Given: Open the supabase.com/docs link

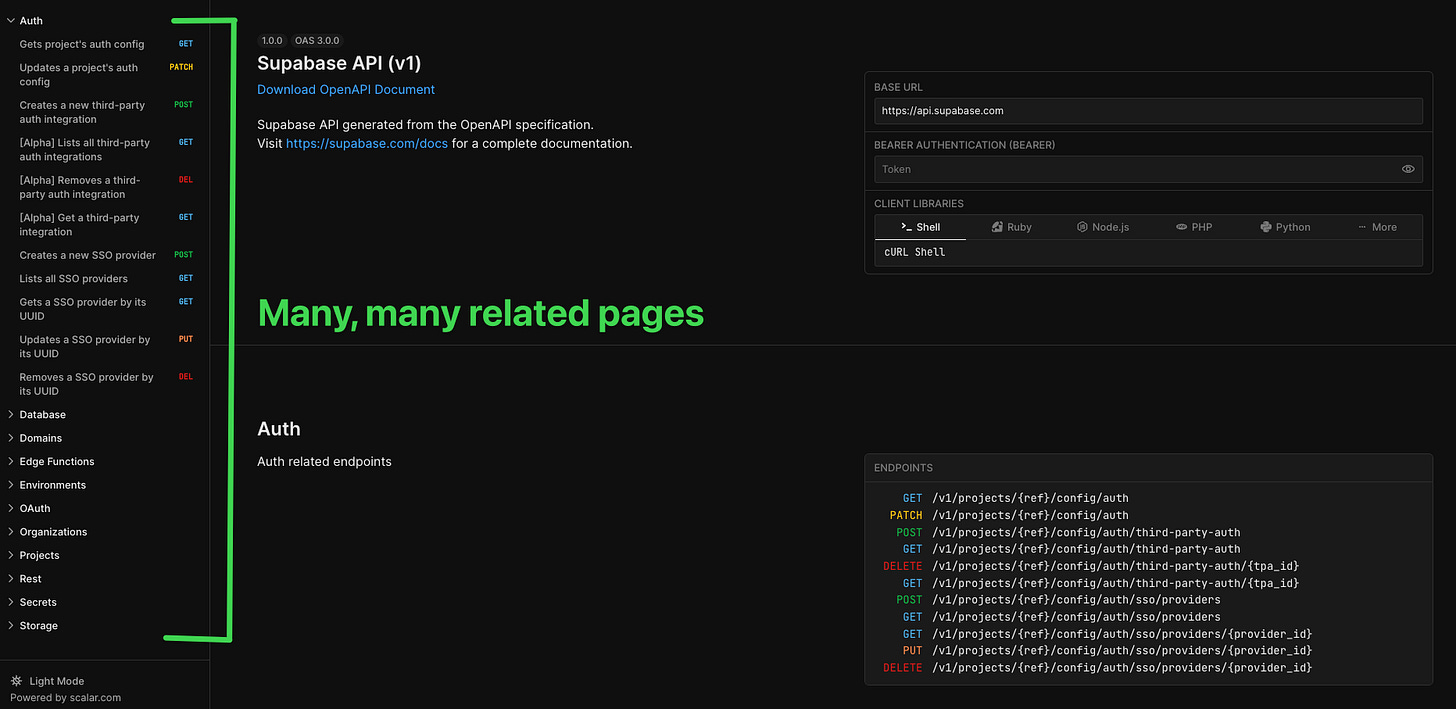Looking at the screenshot, I should point(367,143).
